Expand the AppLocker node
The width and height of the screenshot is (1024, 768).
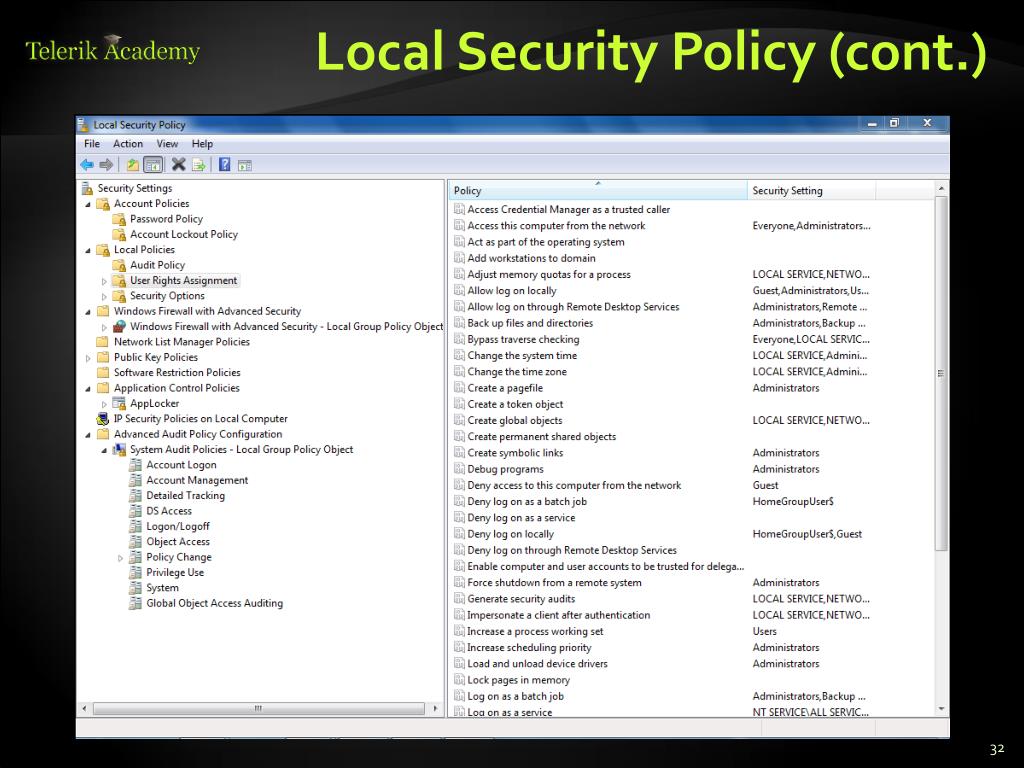104,404
